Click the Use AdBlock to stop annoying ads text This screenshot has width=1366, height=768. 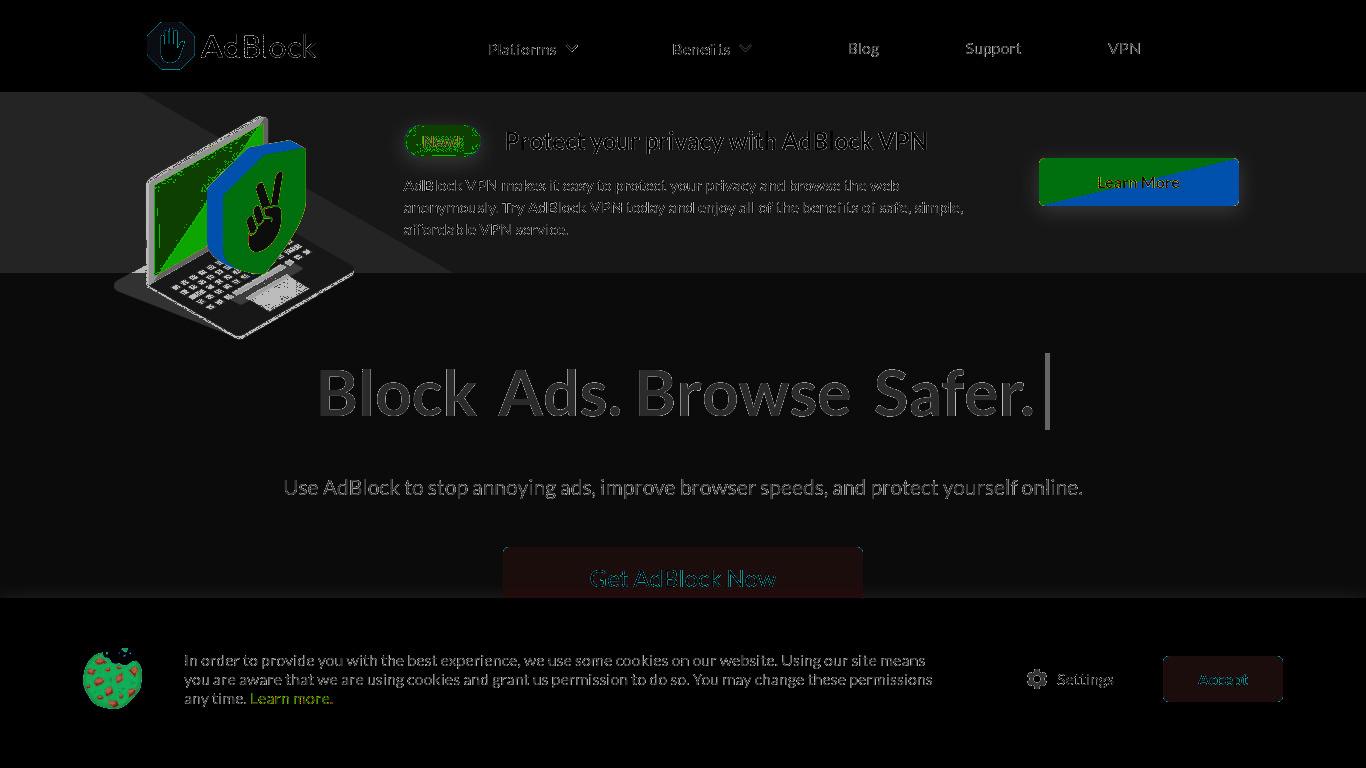pos(683,487)
